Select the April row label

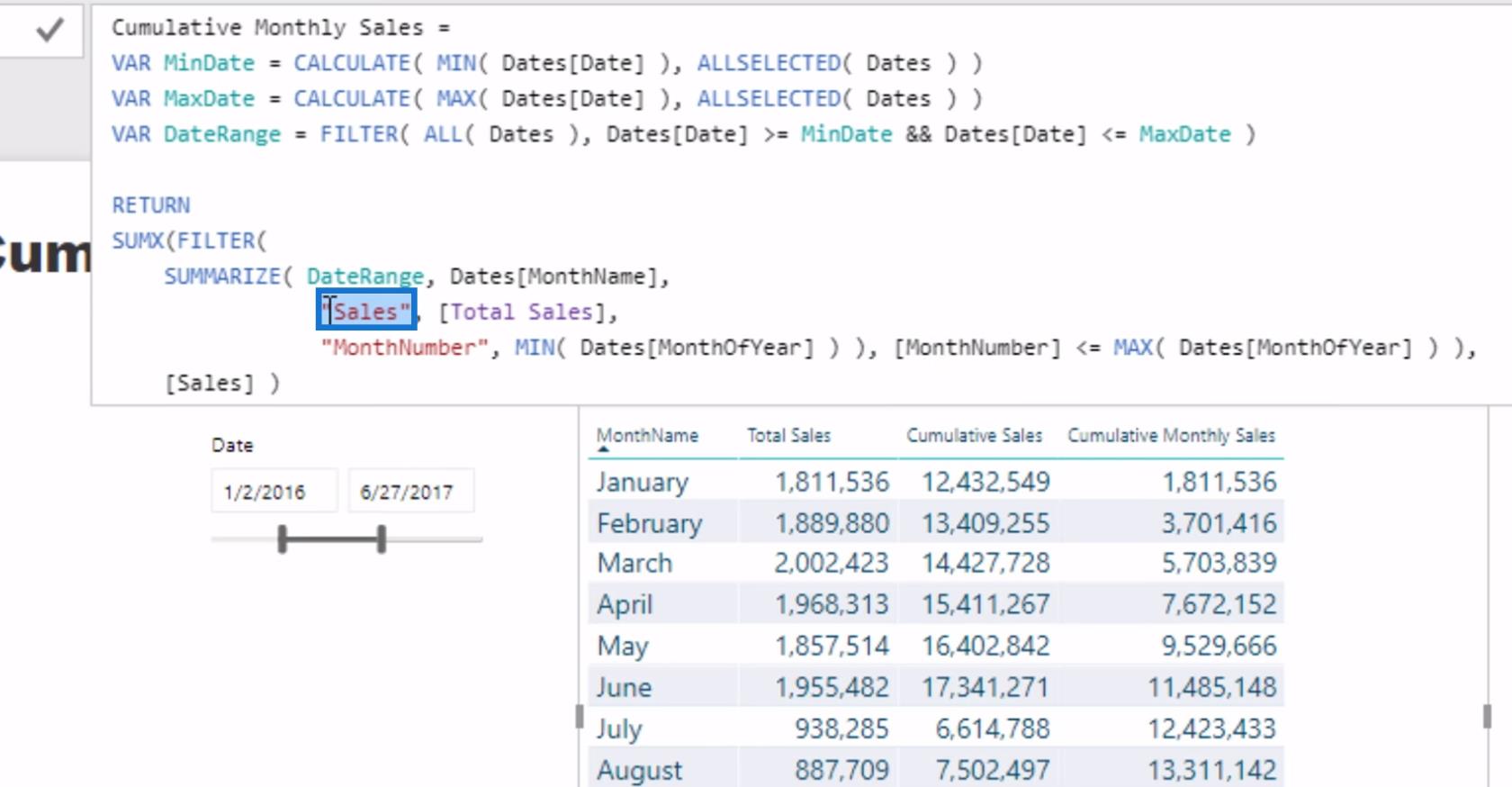point(625,605)
